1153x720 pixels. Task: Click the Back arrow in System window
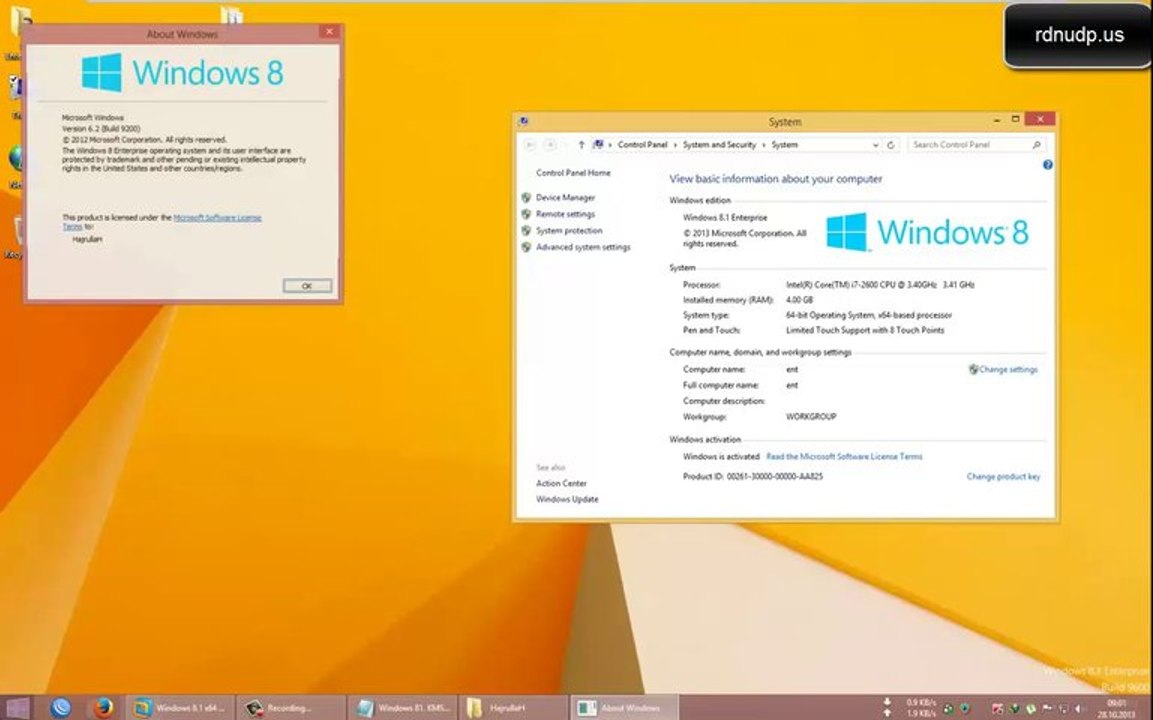[x=530, y=145]
